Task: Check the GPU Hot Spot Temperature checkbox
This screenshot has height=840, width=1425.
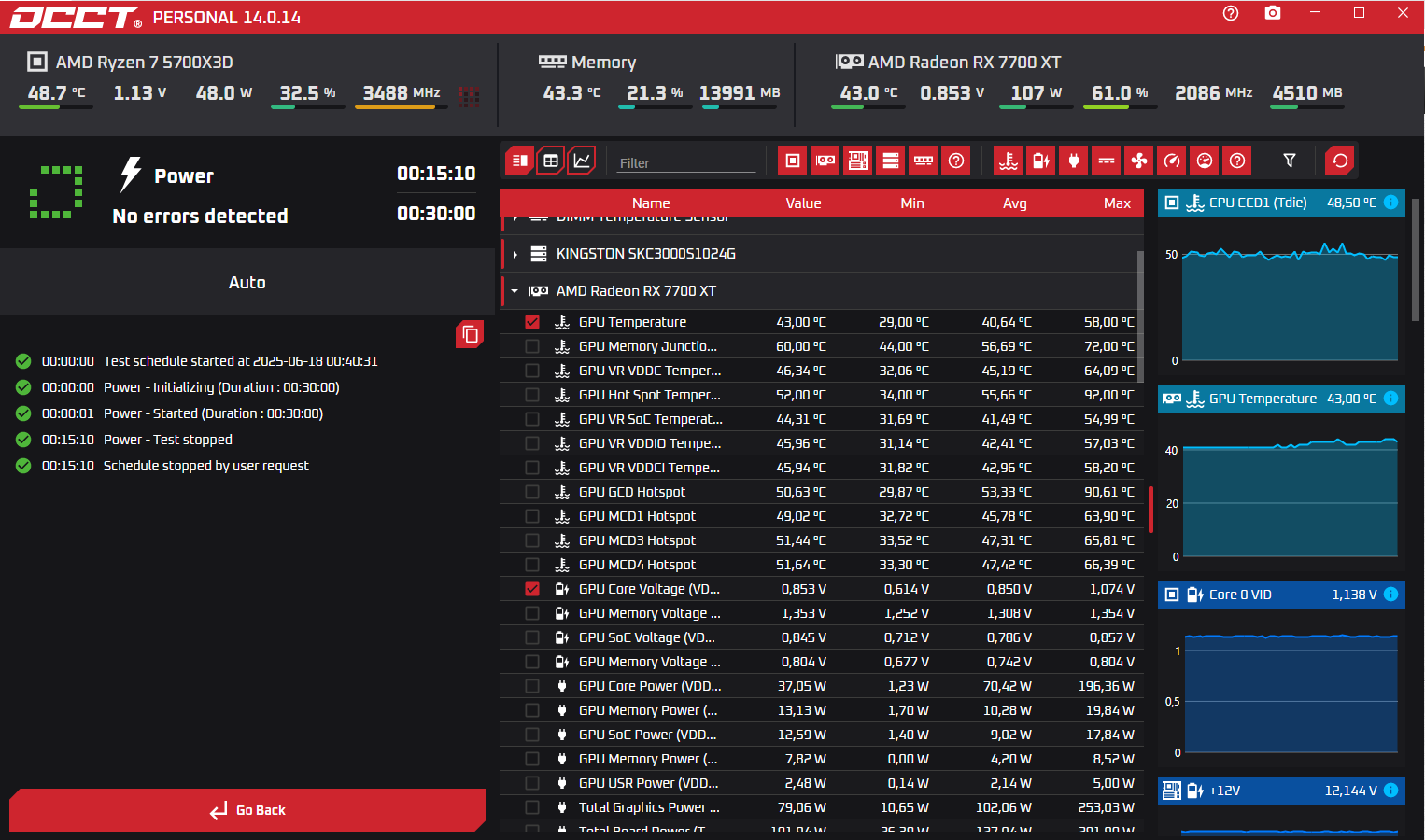Action: tap(532, 395)
